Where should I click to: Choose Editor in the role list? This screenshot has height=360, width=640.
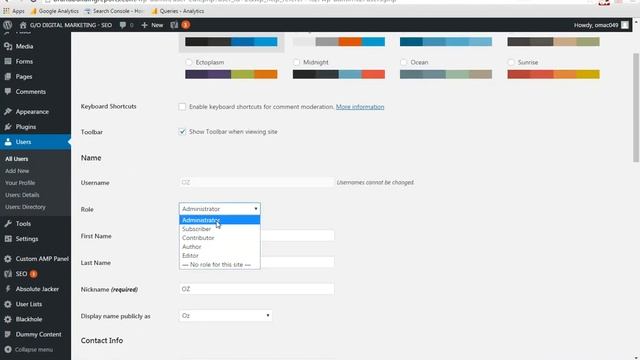220,256
